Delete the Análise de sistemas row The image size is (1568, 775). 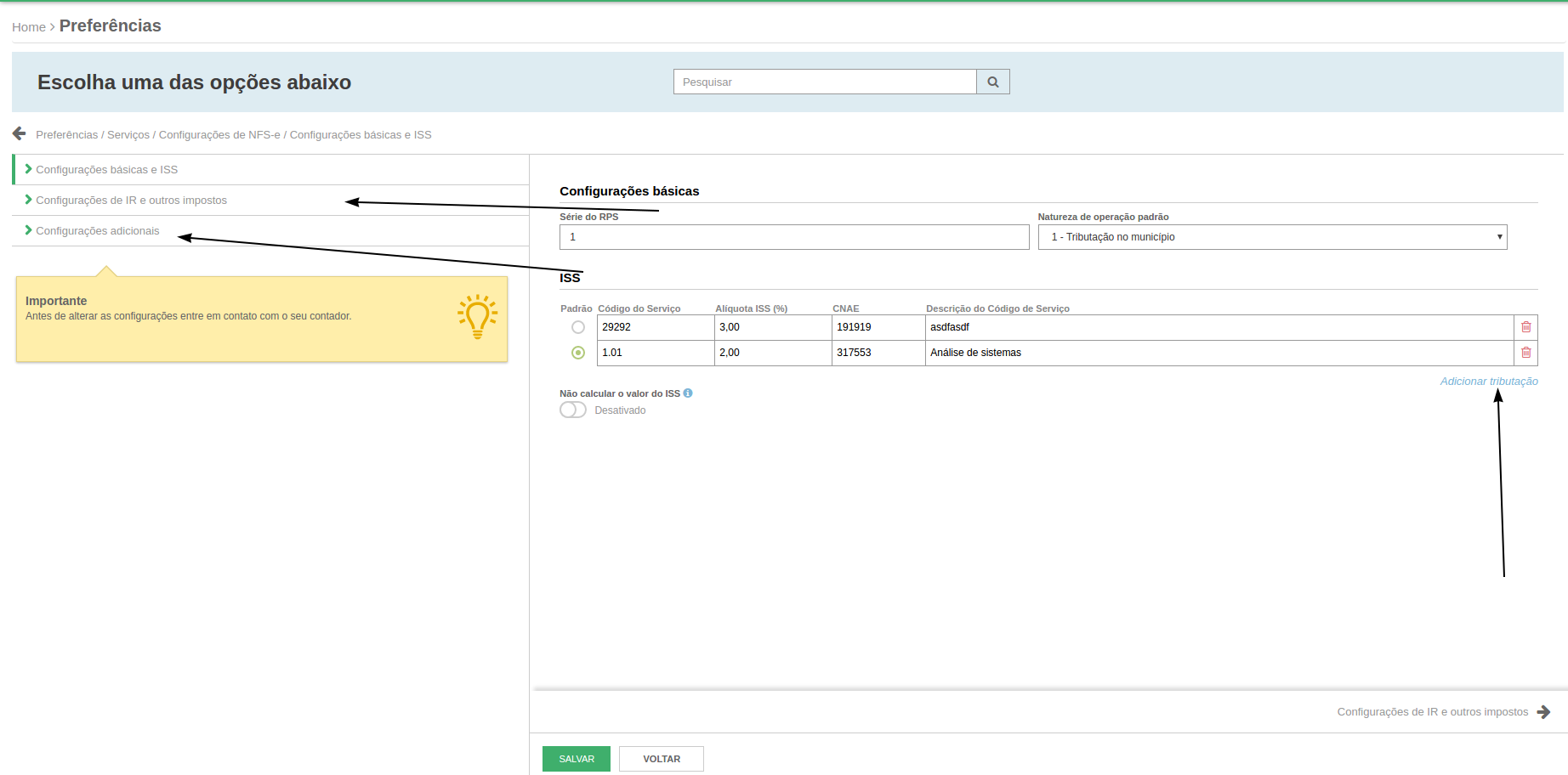click(x=1525, y=353)
